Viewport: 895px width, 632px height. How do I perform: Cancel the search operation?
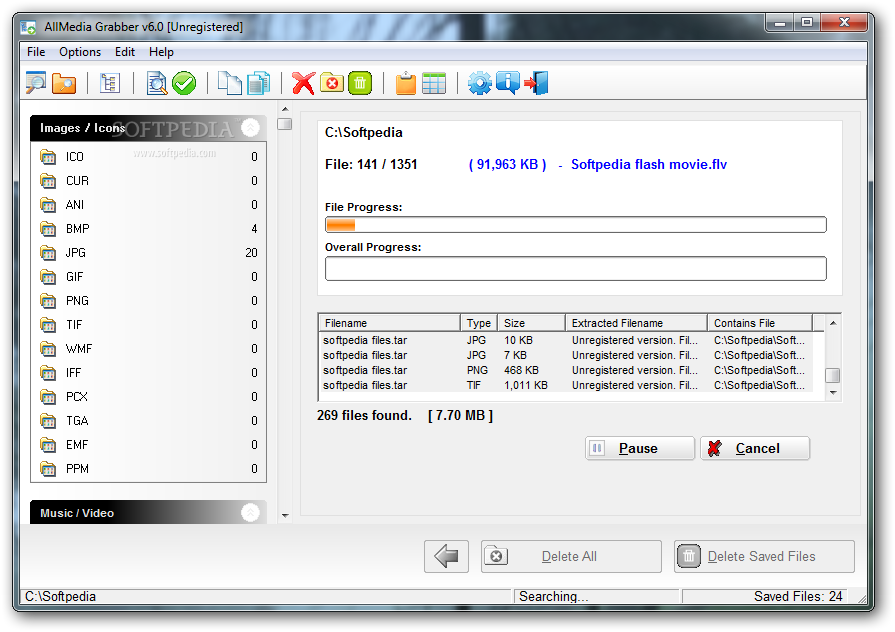(755, 448)
